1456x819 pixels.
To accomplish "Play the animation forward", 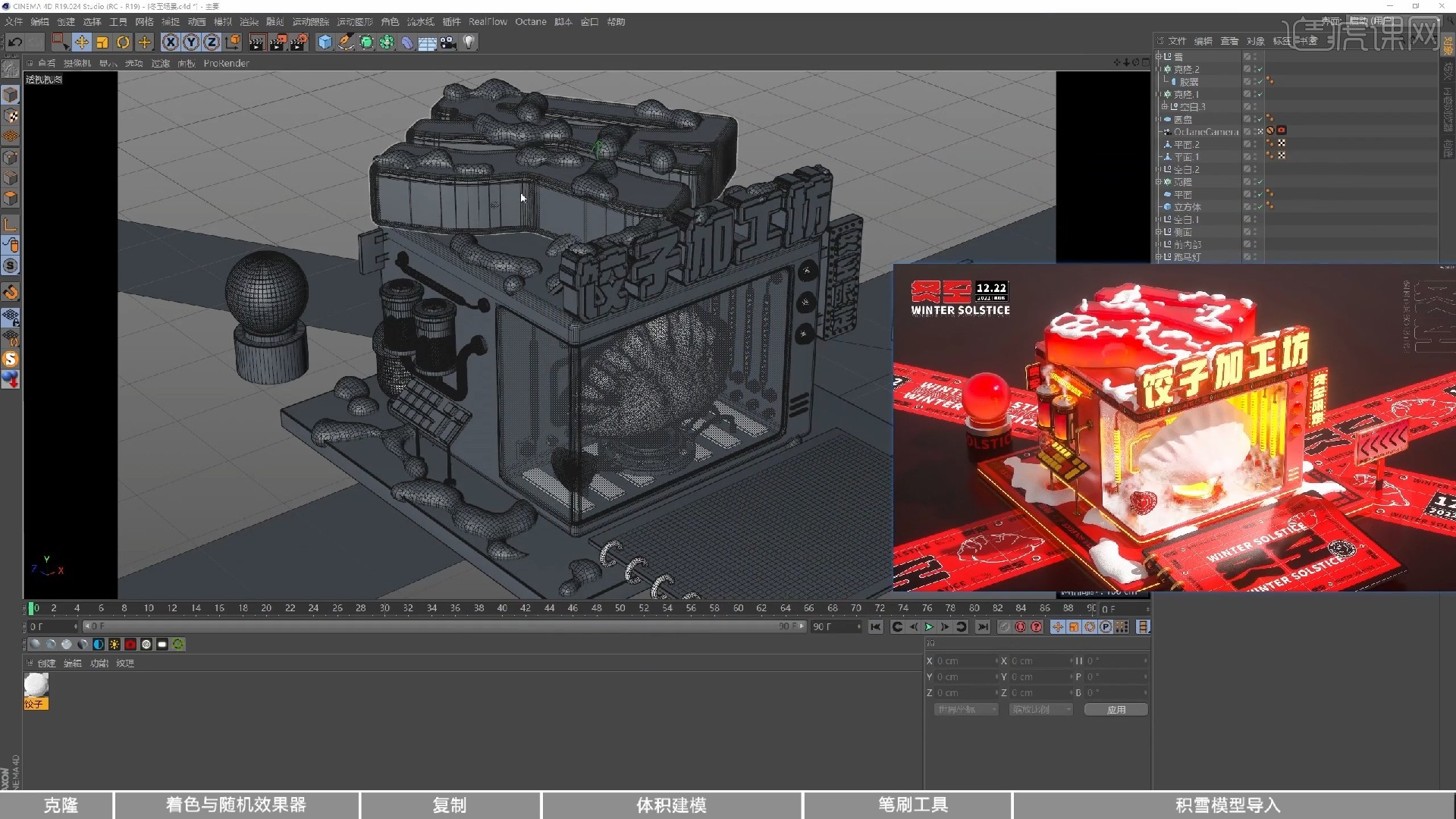I will click(929, 627).
